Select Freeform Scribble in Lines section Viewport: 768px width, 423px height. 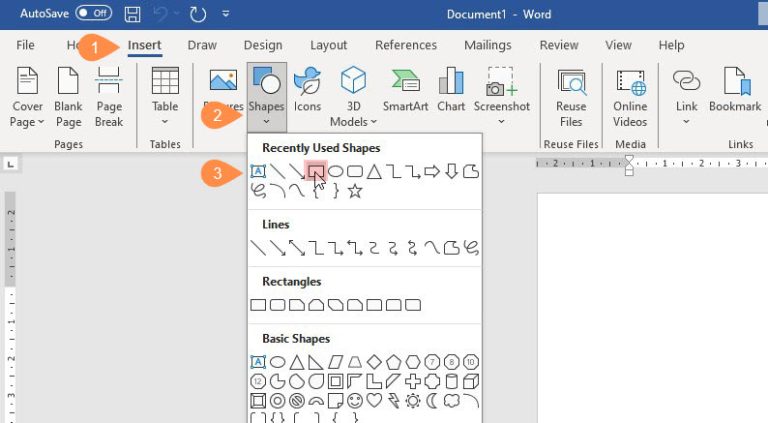[x=471, y=248]
